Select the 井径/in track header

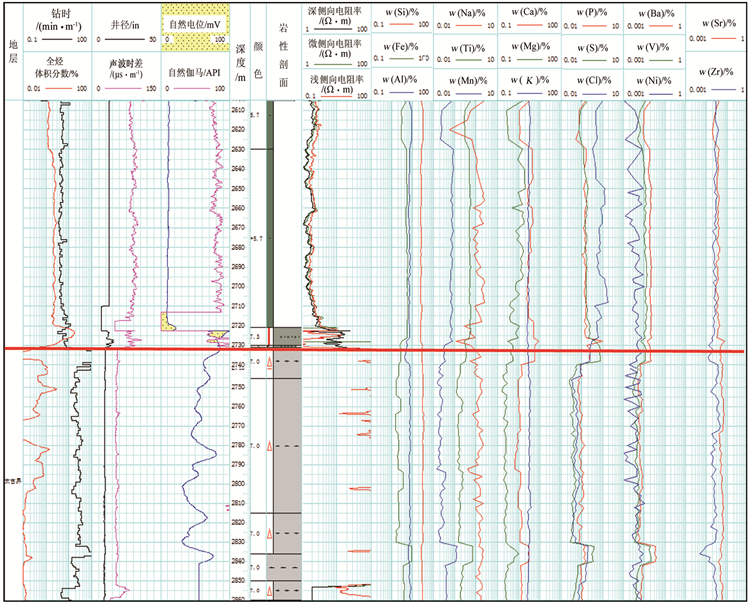[132, 22]
